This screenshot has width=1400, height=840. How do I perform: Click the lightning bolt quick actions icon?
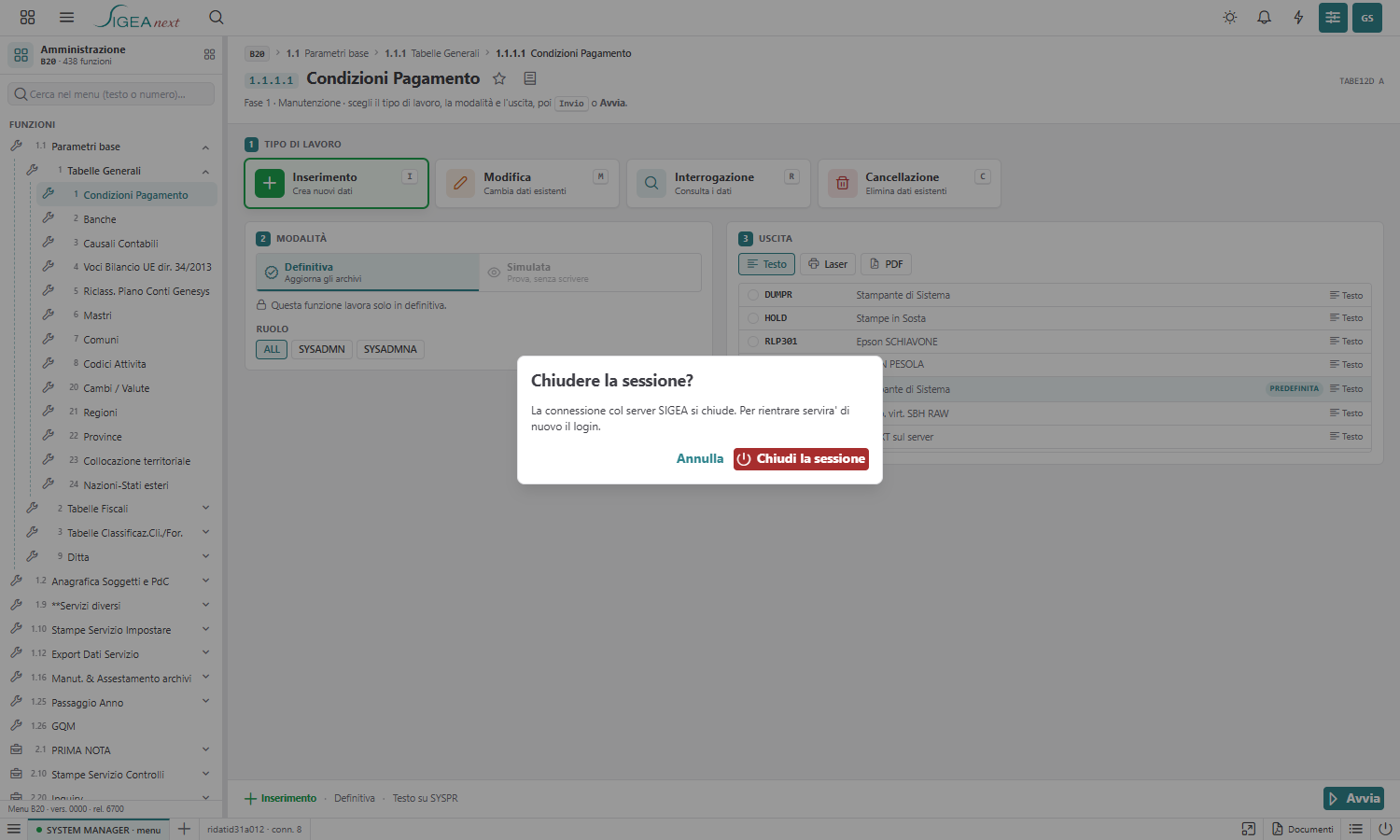[x=1298, y=18]
